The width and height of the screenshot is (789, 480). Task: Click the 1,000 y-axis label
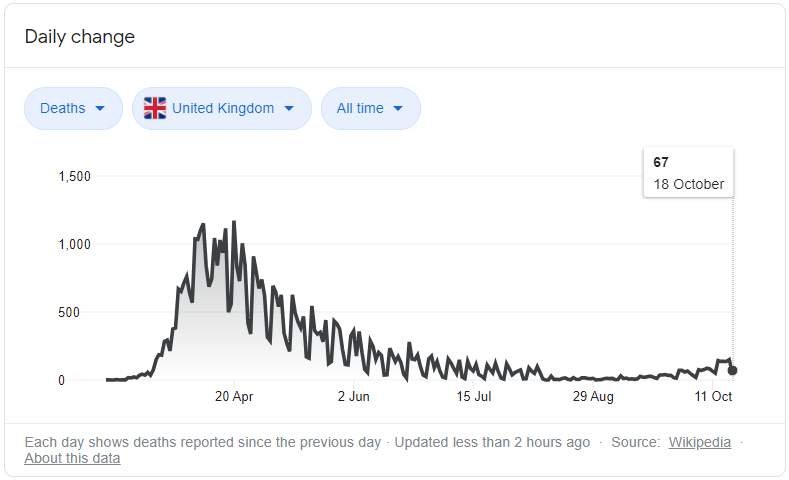[74, 244]
